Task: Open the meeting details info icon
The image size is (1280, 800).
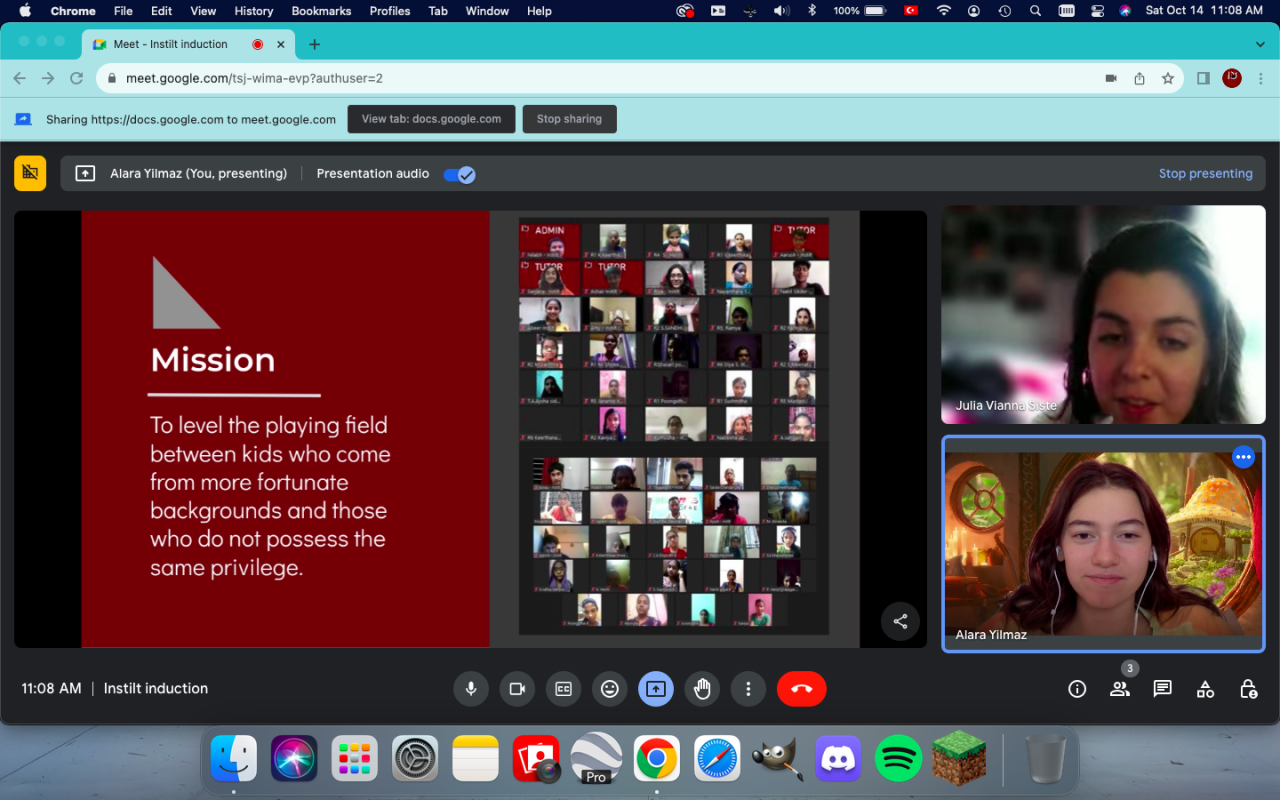Action: click(1077, 689)
